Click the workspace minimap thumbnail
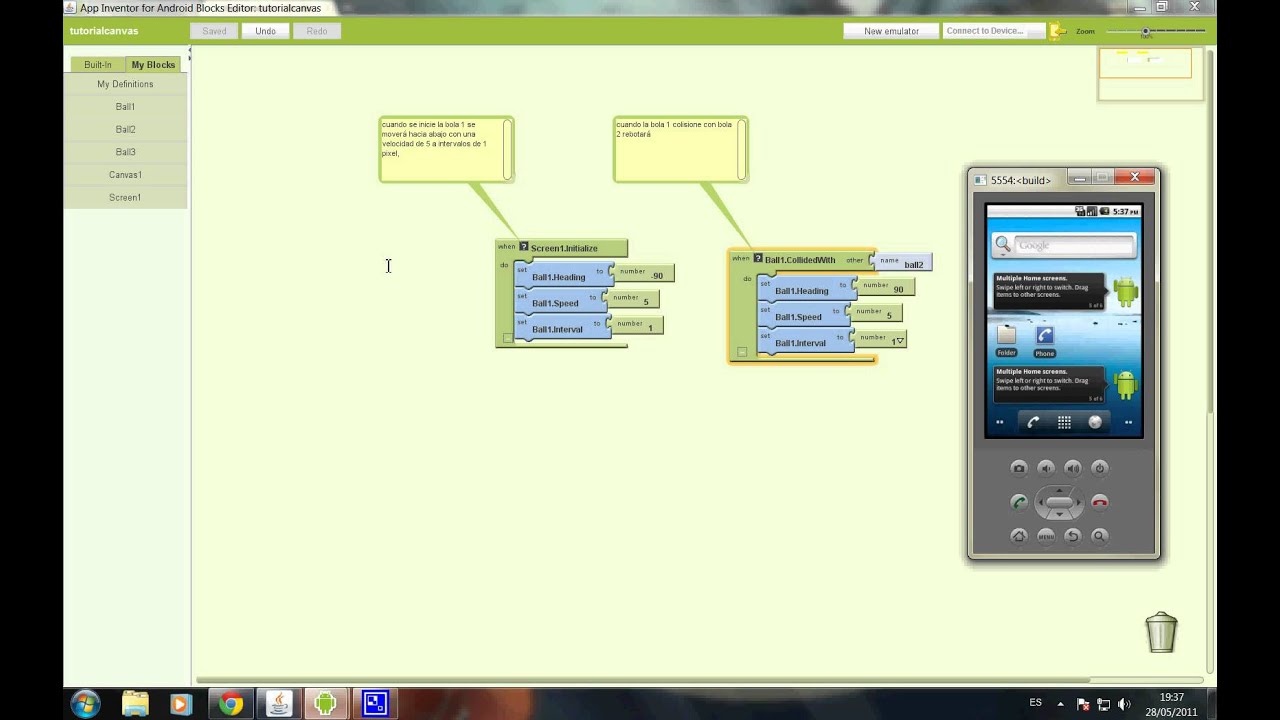 click(x=1150, y=73)
